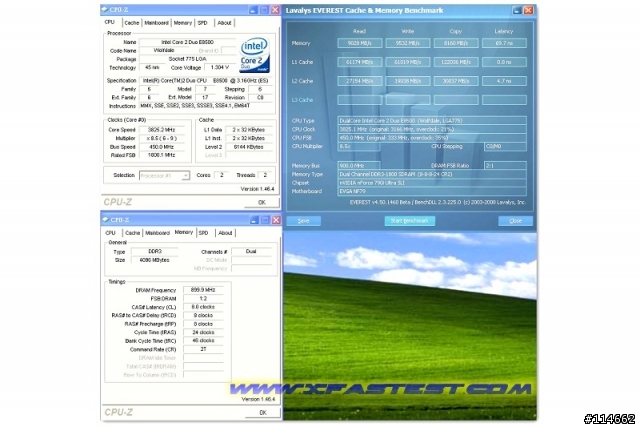
Task: Click the Memory Copy result field
Action: (x=456, y=43)
